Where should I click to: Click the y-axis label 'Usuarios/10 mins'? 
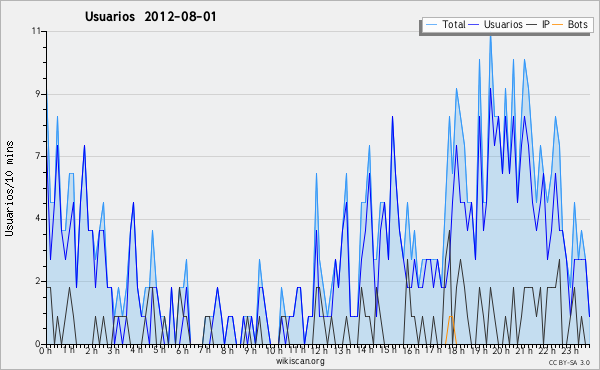(9, 189)
